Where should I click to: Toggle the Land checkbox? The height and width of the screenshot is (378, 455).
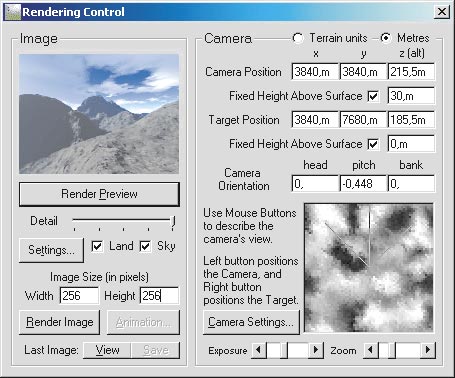(97, 246)
